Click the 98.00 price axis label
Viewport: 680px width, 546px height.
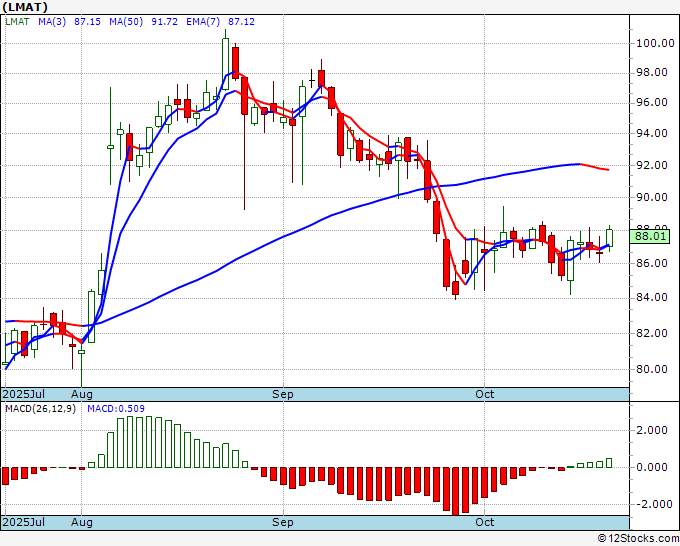(x=652, y=72)
